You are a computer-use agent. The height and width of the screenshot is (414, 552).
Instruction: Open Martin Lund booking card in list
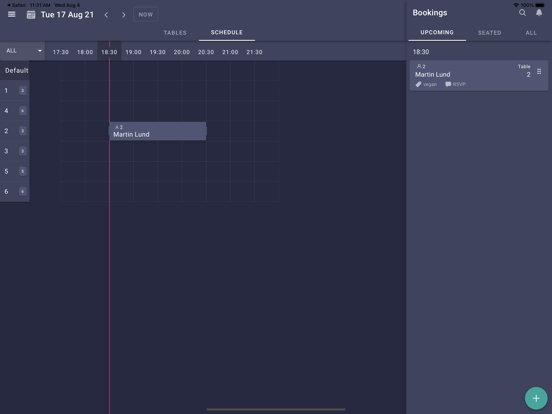(478, 75)
